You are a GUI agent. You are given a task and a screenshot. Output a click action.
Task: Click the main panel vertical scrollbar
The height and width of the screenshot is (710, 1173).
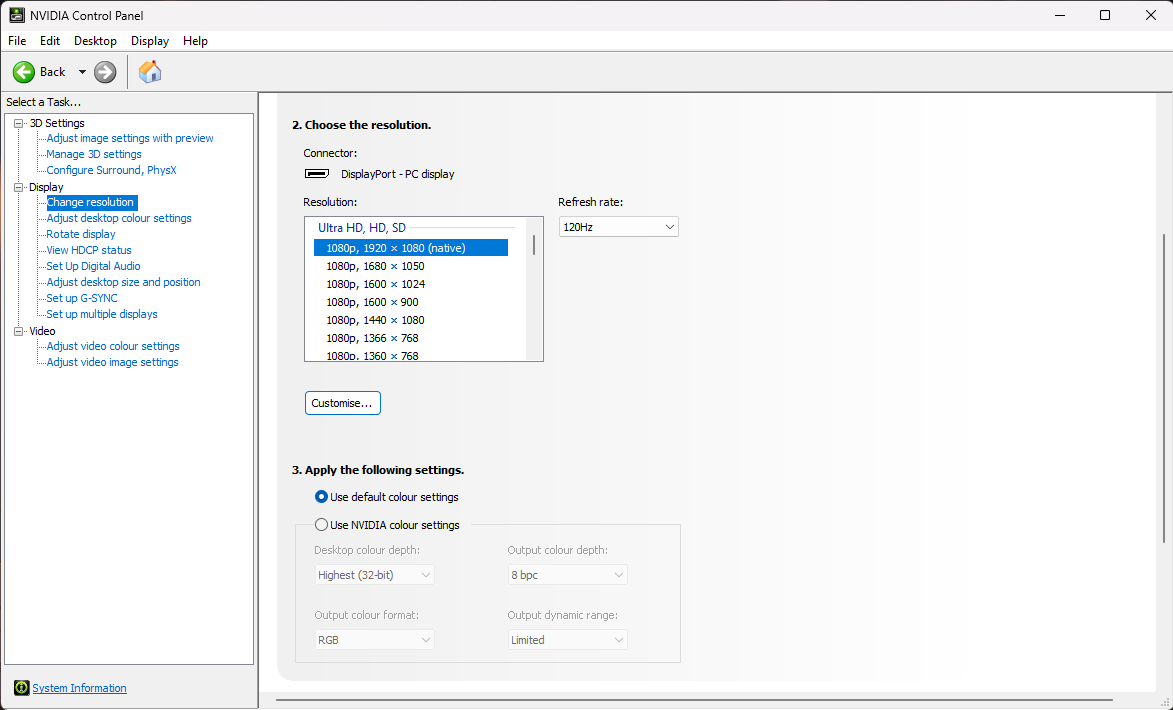1163,389
